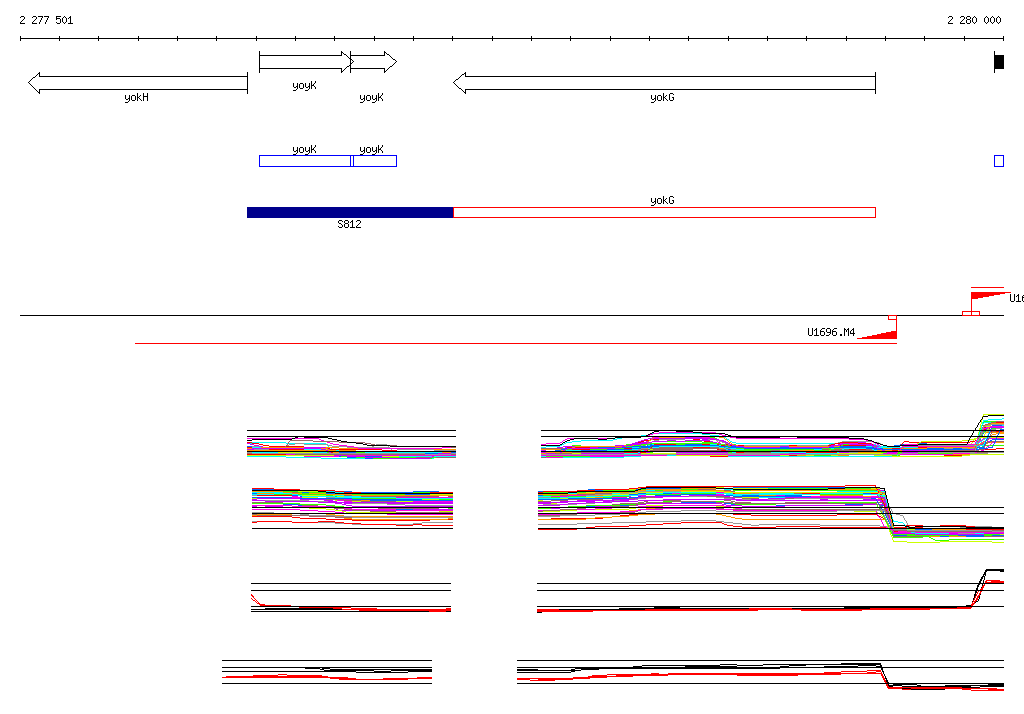
Task: Click the U1696.M4 label text
Action: pyautogui.click(x=831, y=332)
